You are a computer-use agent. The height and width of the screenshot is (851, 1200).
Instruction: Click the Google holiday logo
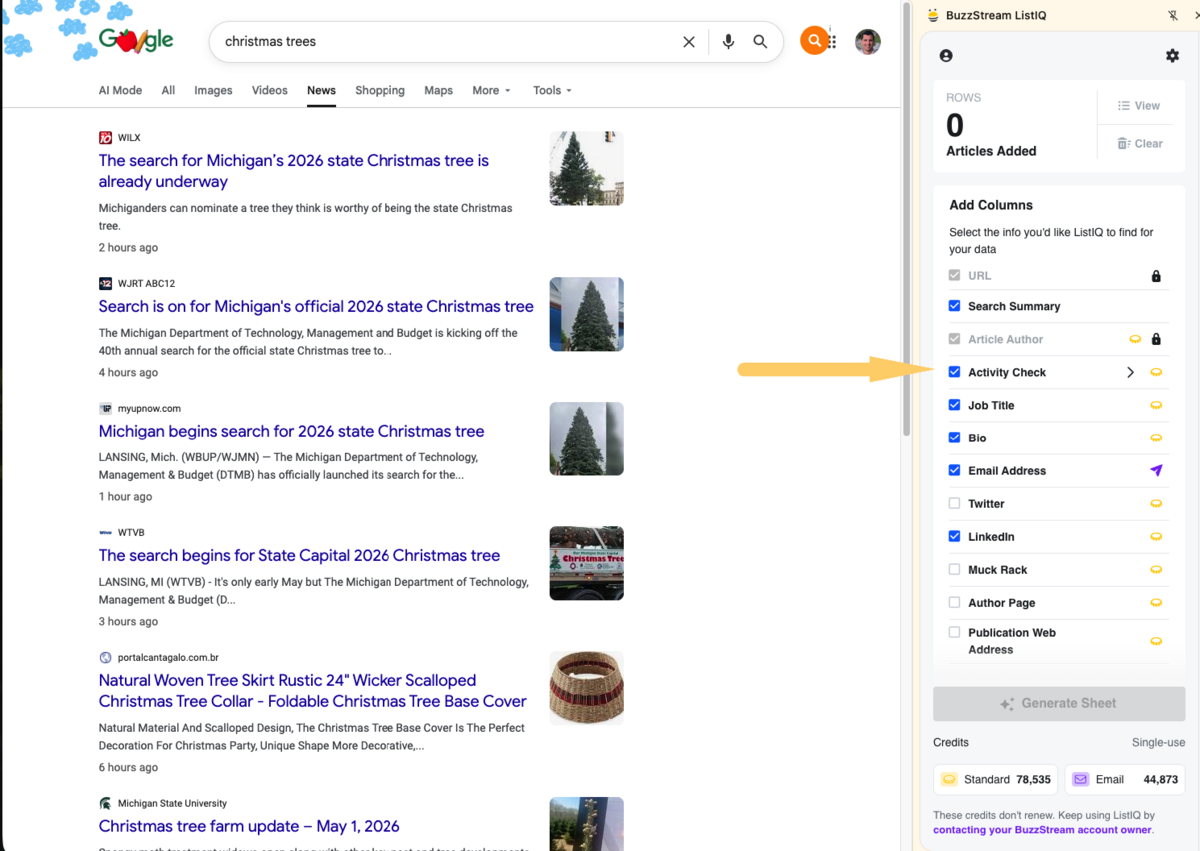coord(136,41)
